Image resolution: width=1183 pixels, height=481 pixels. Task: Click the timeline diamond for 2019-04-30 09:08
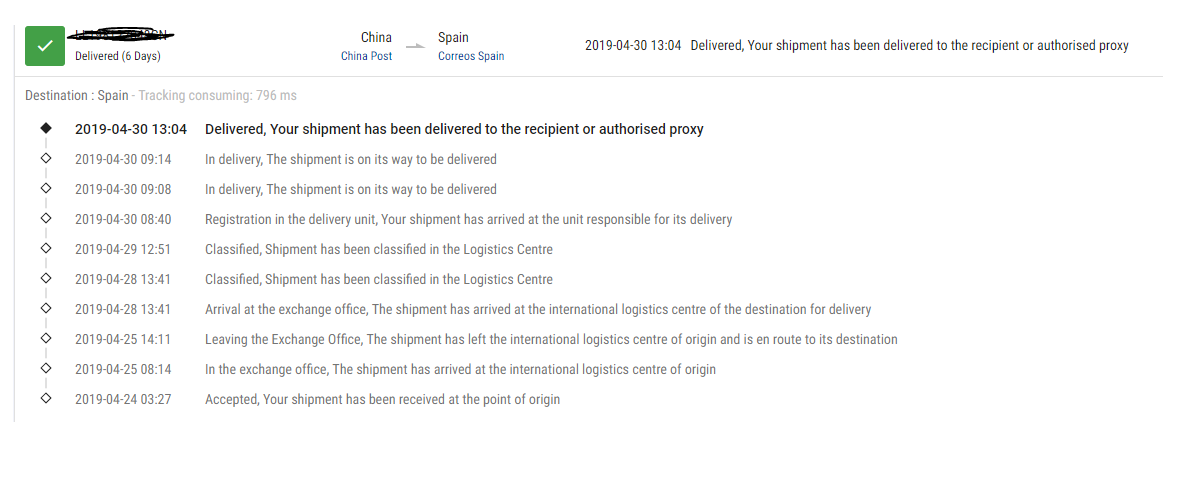(45, 189)
